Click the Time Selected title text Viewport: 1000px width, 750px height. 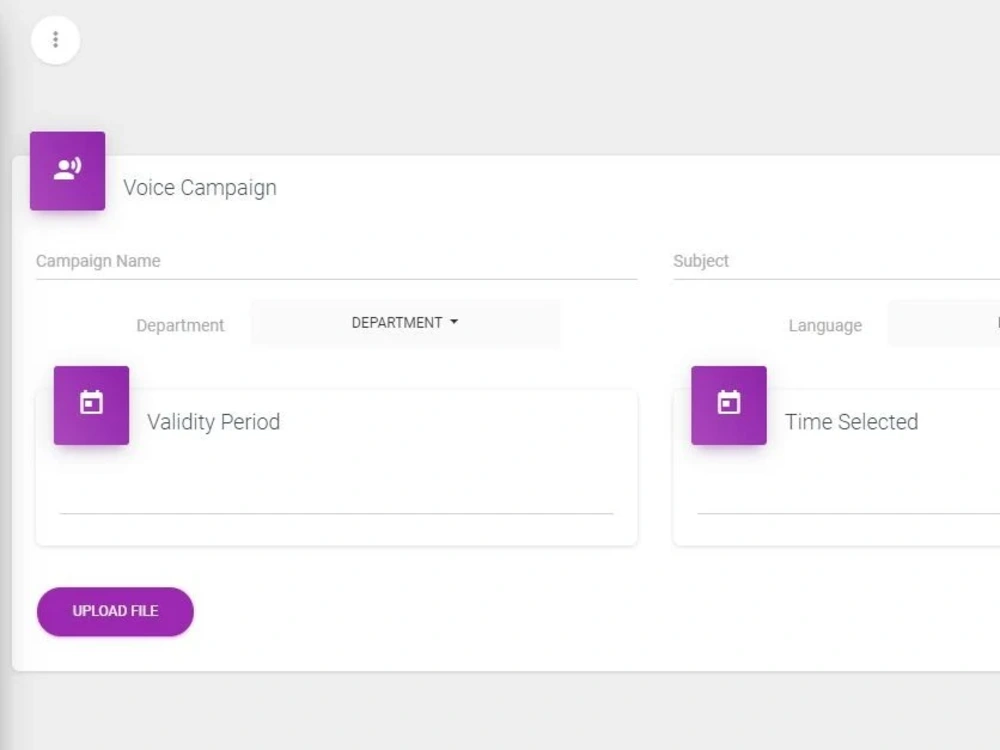(x=851, y=422)
